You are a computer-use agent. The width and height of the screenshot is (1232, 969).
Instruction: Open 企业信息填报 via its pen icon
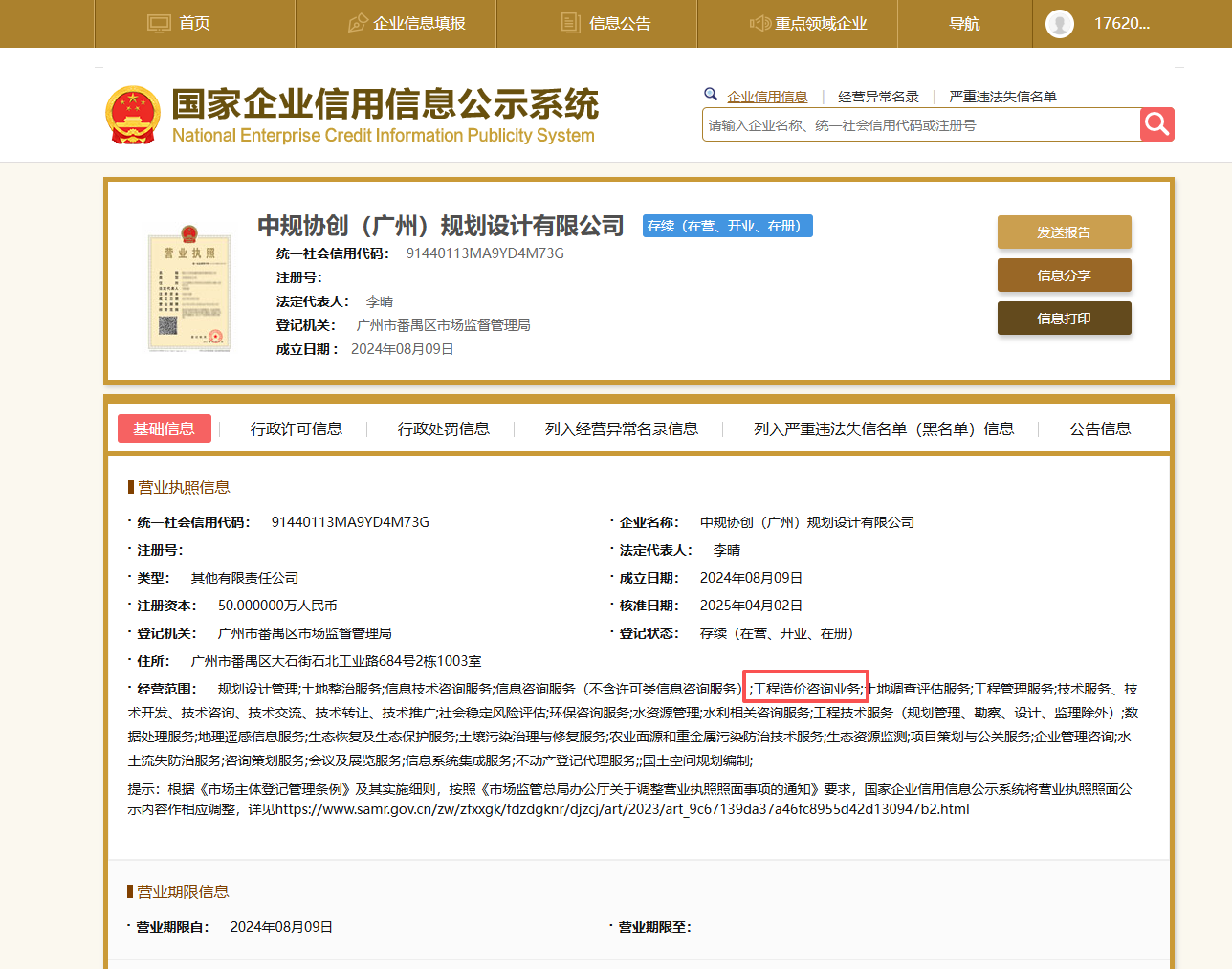(x=358, y=22)
